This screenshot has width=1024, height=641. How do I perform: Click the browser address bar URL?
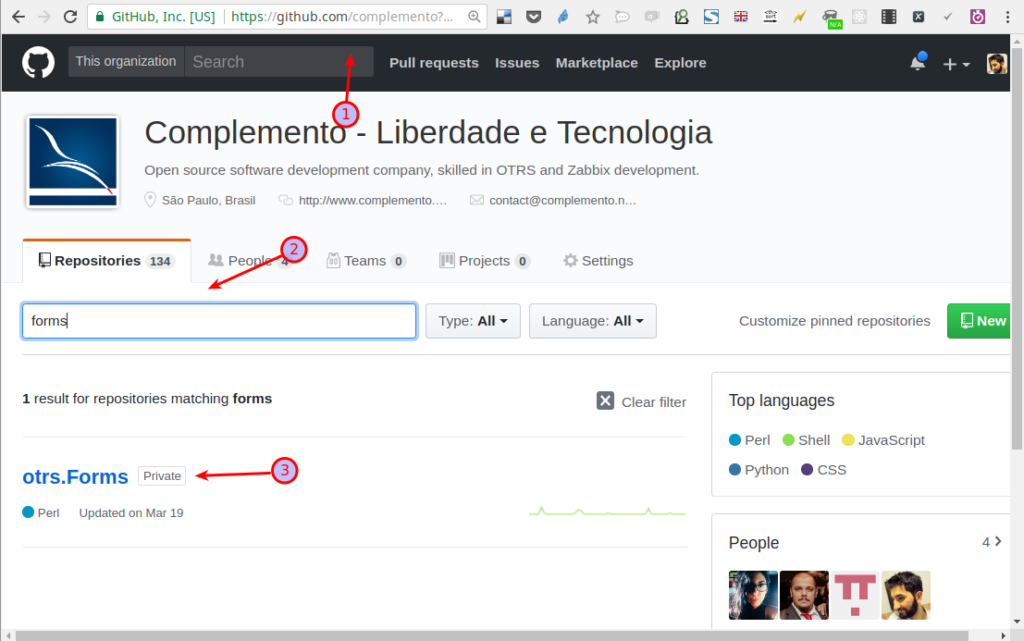[342, 16]
